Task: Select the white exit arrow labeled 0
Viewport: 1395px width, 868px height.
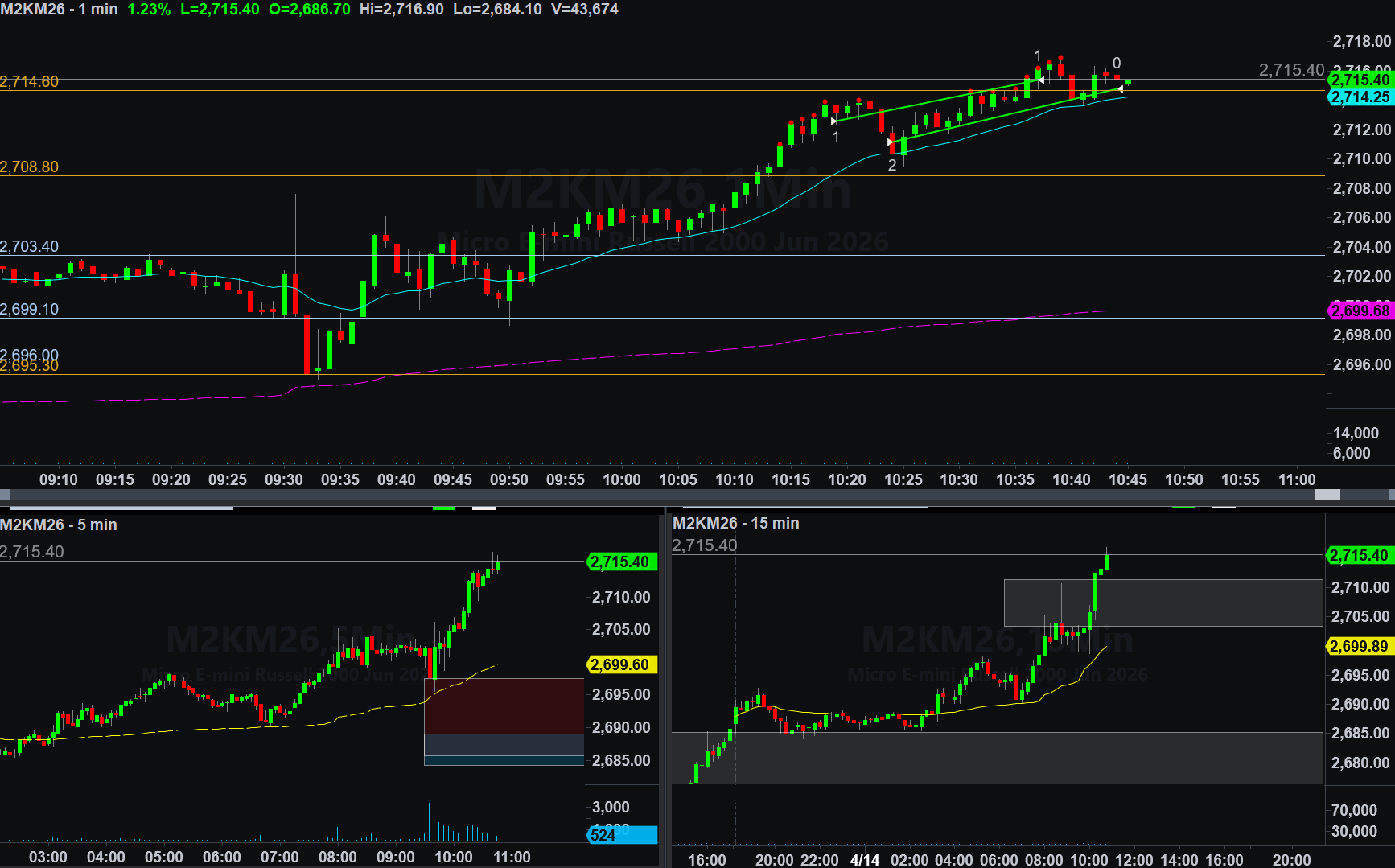Action: [x=1120, y=88]
